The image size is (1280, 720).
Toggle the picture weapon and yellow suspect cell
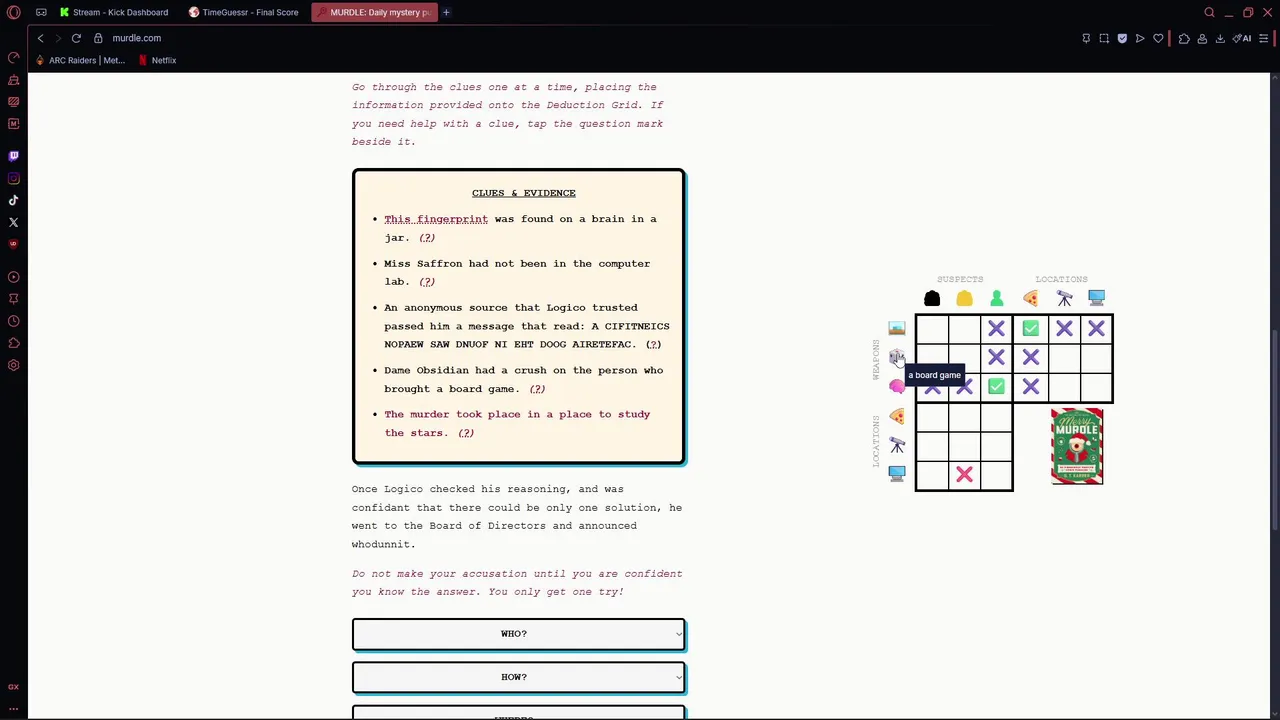(x=964, y=328)
